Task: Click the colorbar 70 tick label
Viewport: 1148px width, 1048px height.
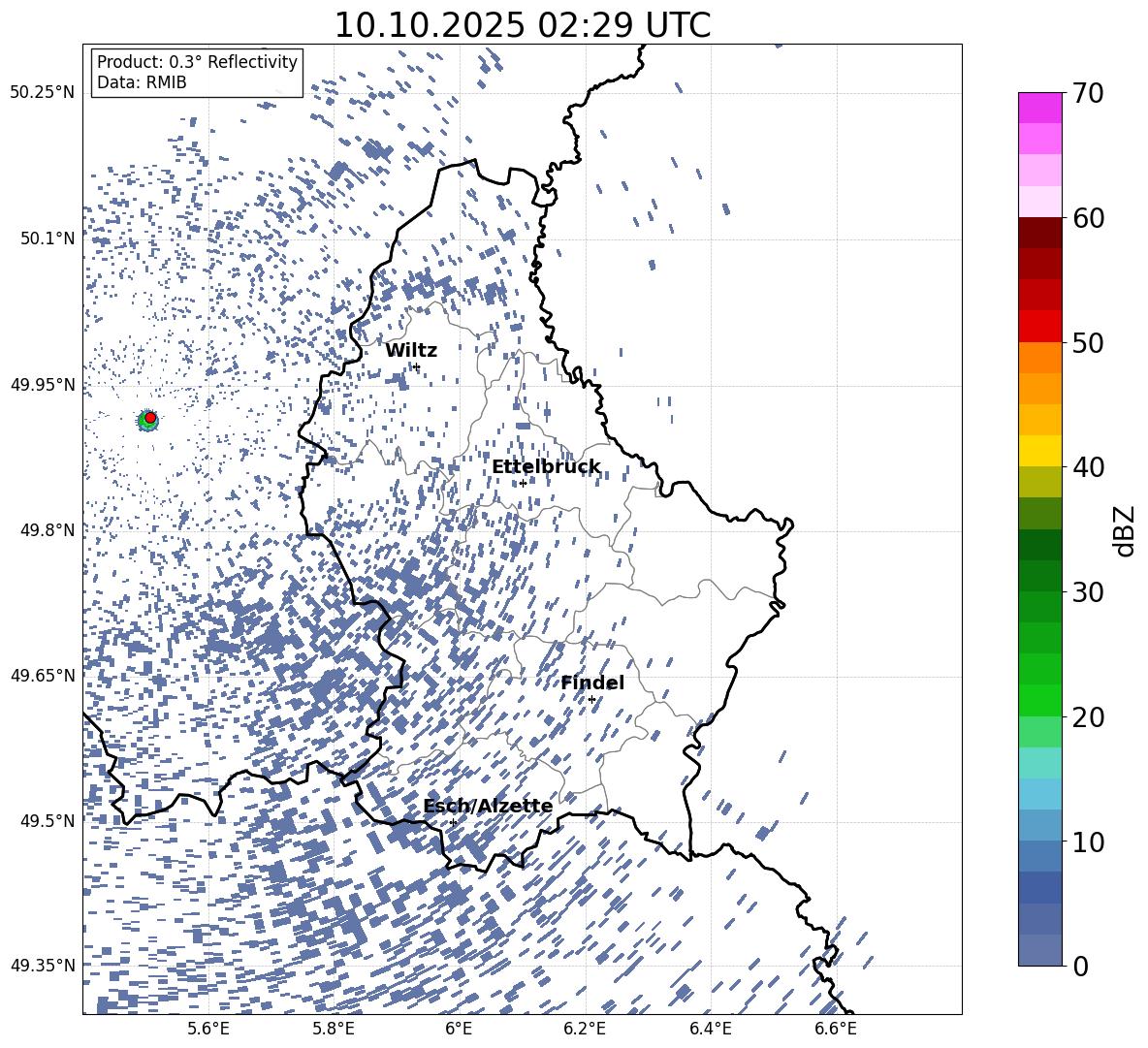Action: [1088, 94]
